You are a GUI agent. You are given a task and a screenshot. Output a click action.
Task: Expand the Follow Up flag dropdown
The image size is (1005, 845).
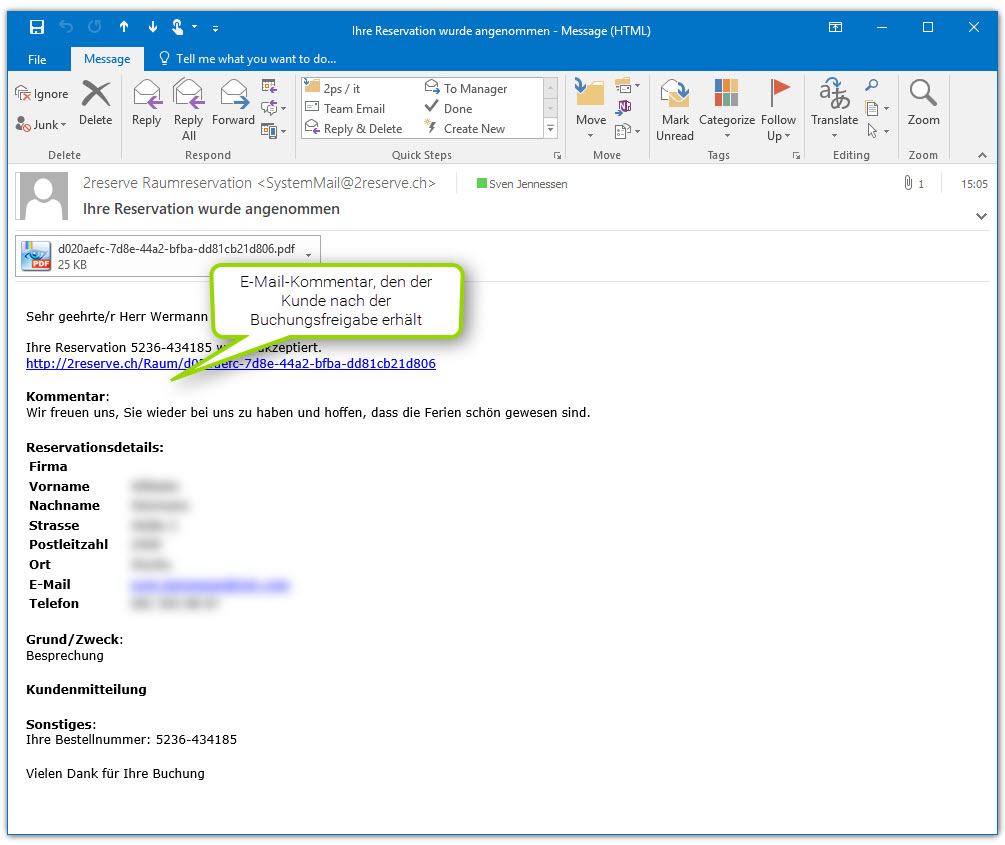[779, 136]
